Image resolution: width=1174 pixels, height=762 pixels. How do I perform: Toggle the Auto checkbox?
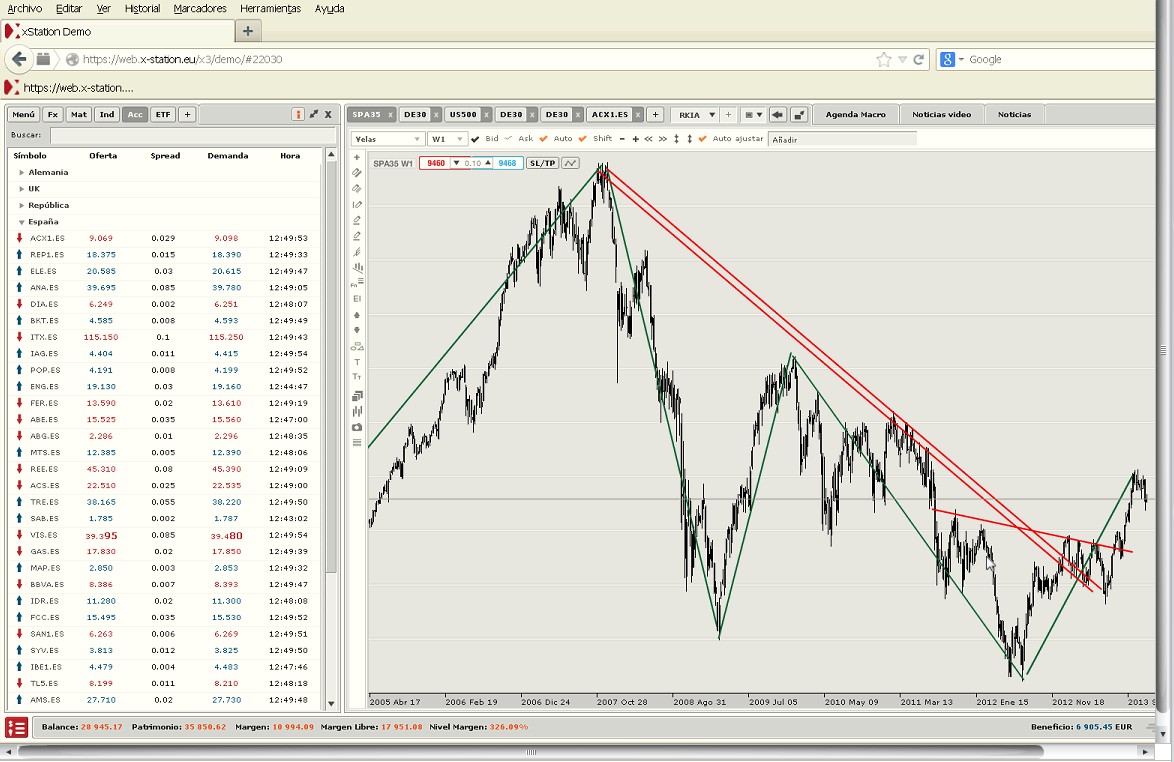(544, 139)
